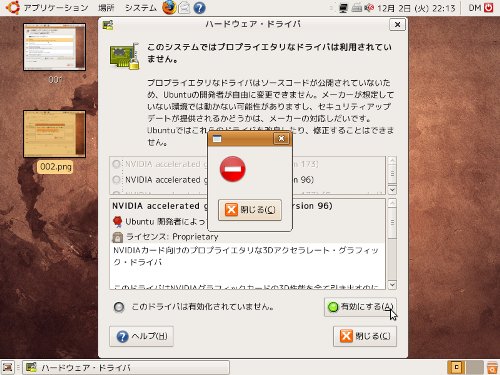500x375 pixels.
Task: Click the DM user name in the panel
Action: 475,8
